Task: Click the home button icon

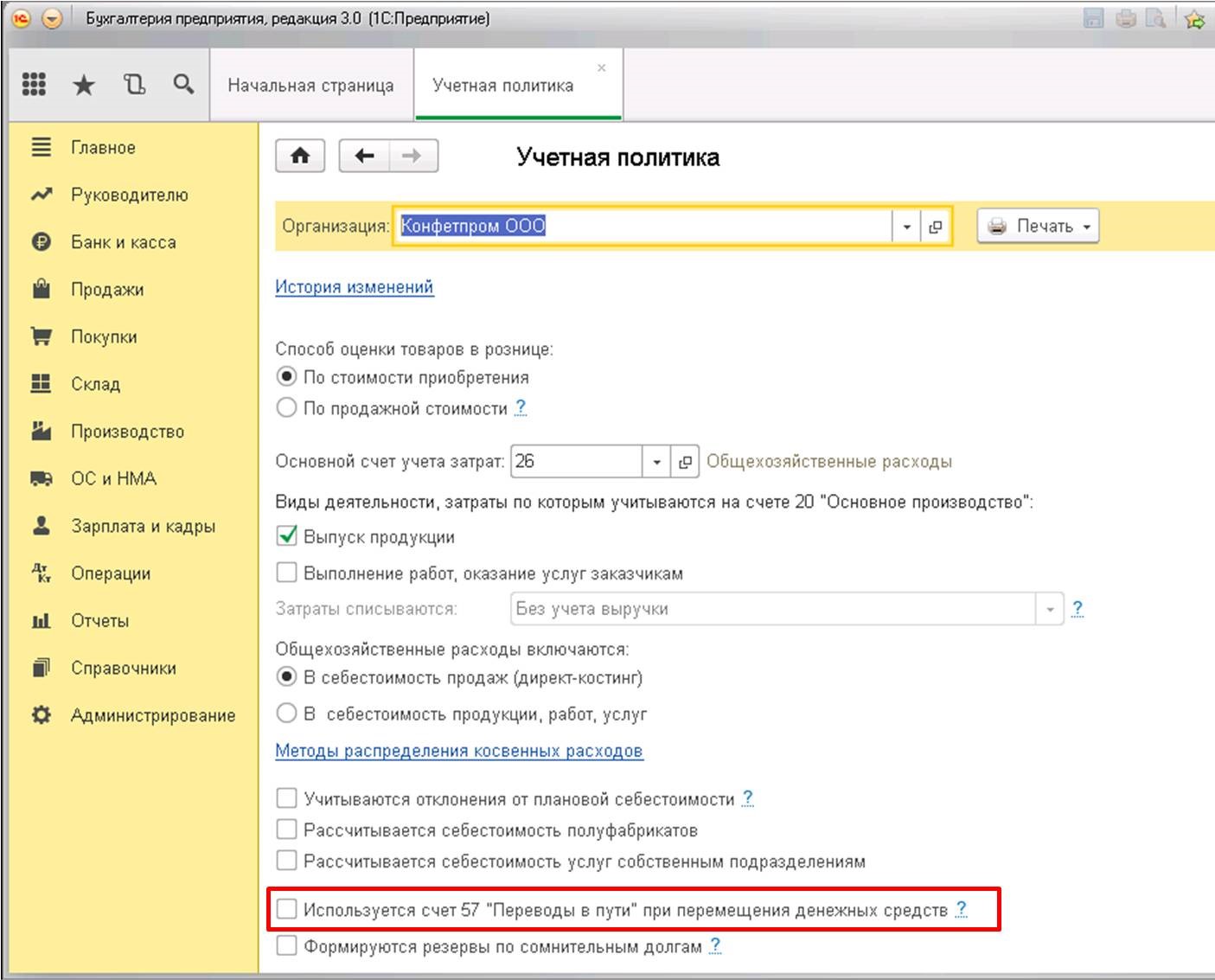Action: click(x=300, y=157)
